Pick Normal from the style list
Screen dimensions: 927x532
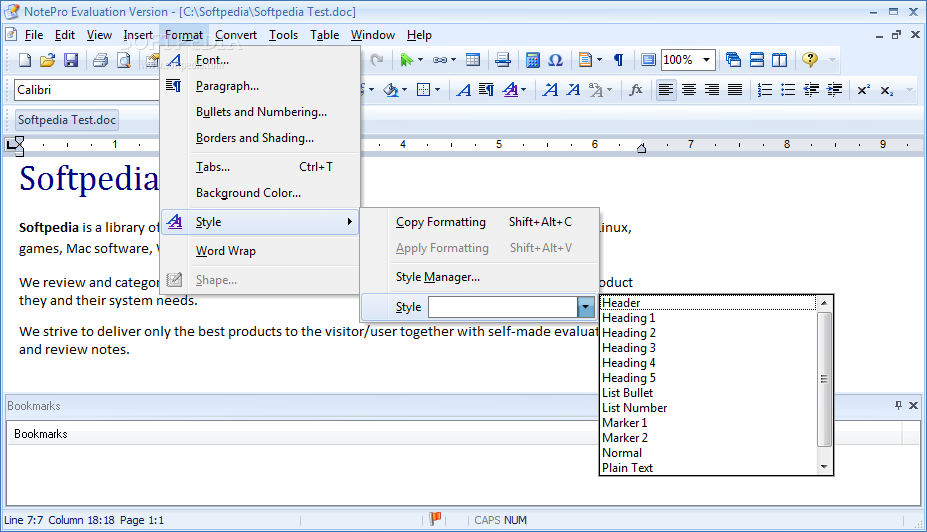(x=622, y=453)
